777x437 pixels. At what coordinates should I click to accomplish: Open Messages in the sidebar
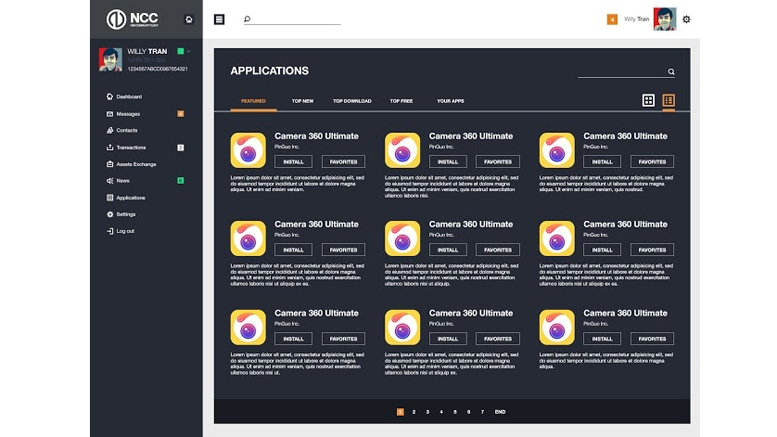click(x=128, y=114)
